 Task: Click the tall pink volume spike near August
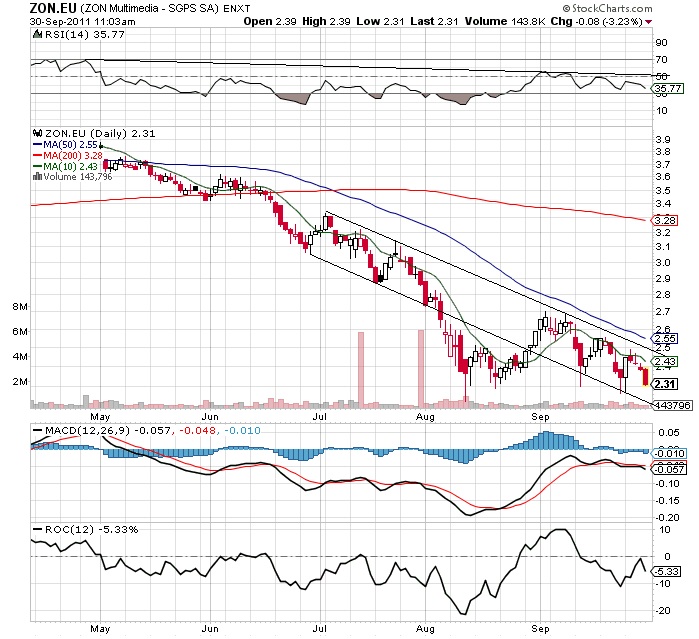tap(420, 368)
